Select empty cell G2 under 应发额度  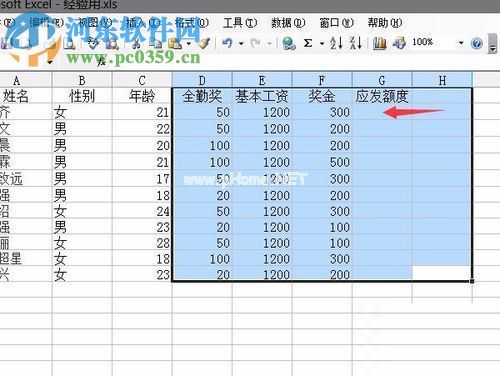click(382, 112)
